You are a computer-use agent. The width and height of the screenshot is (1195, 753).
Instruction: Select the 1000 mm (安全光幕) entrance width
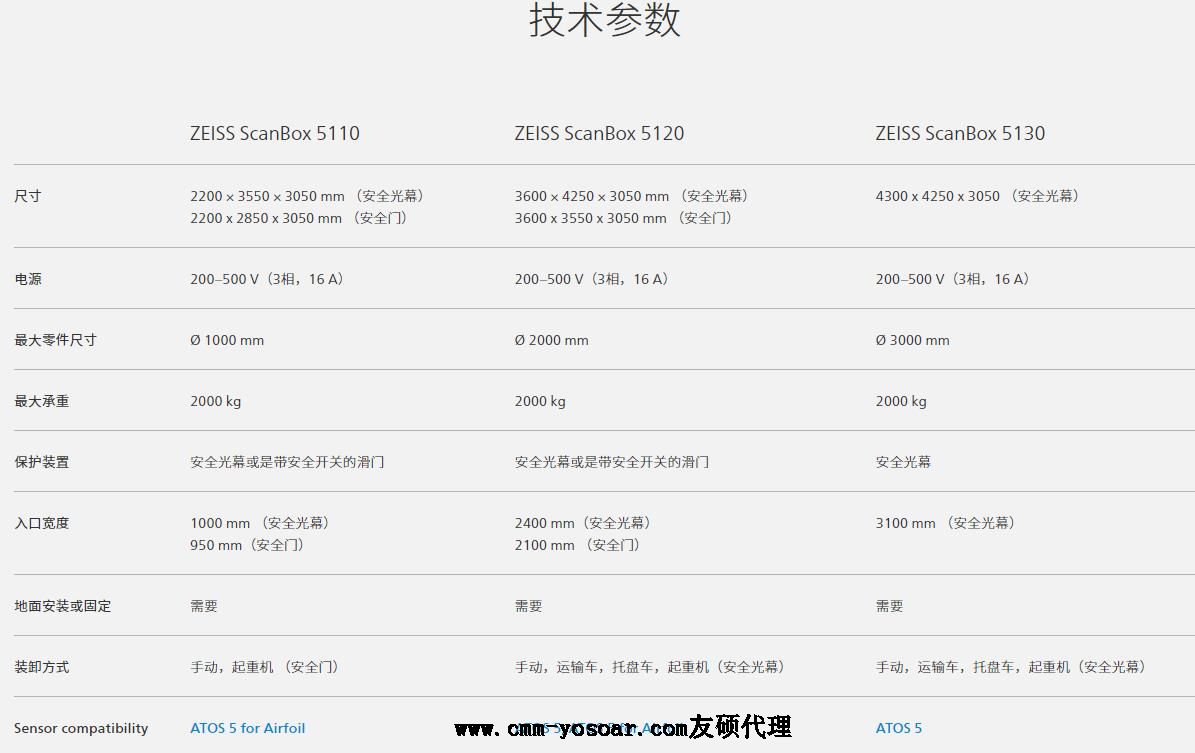(x=260, y=523)
